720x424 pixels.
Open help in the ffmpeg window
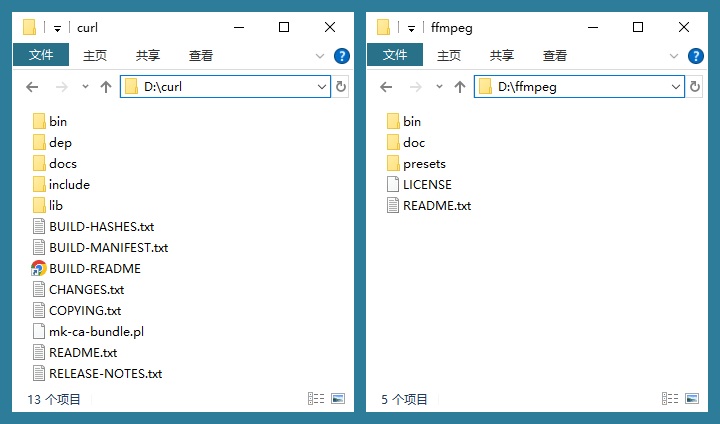(695, 56)
